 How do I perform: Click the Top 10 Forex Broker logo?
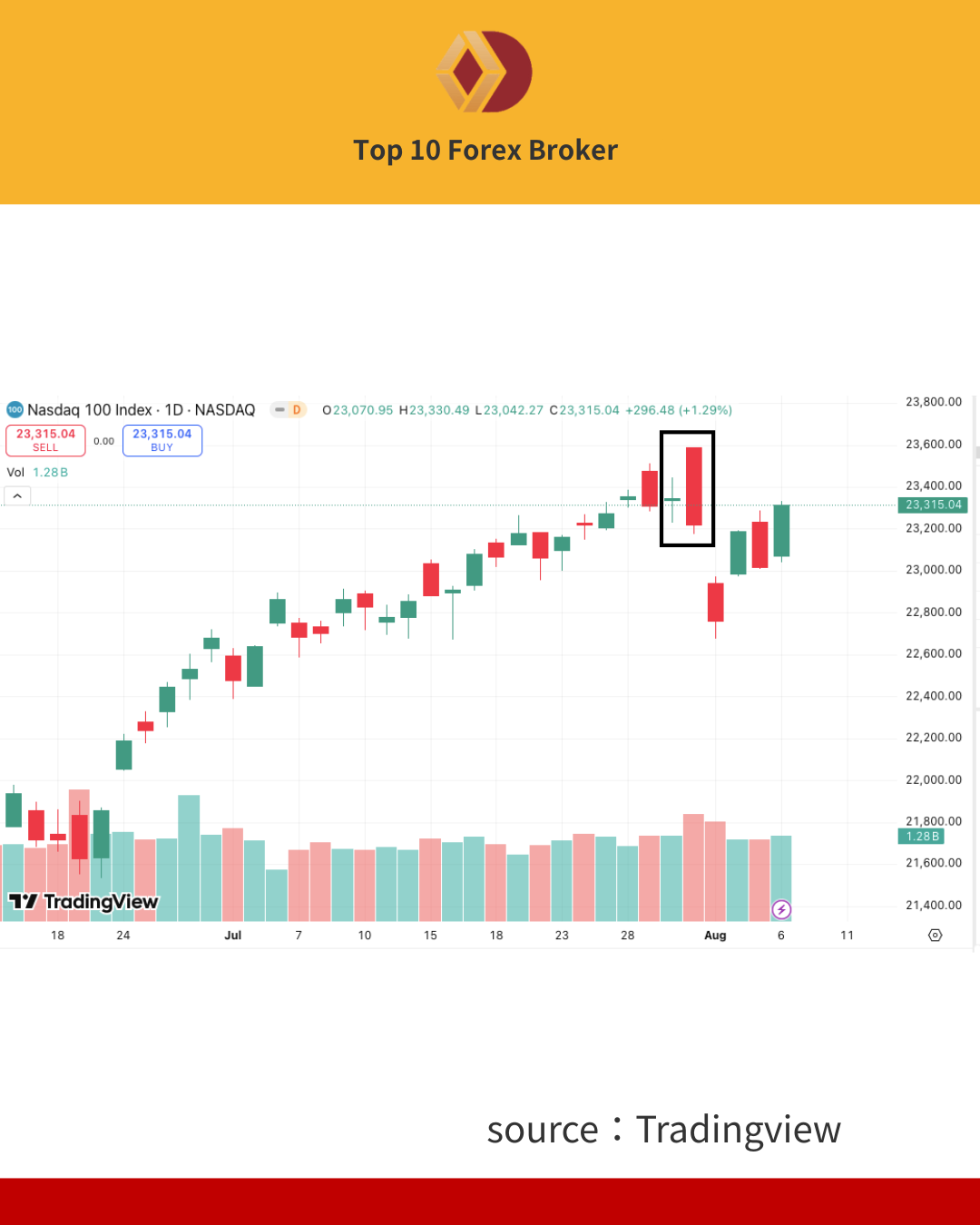[485, 72]
